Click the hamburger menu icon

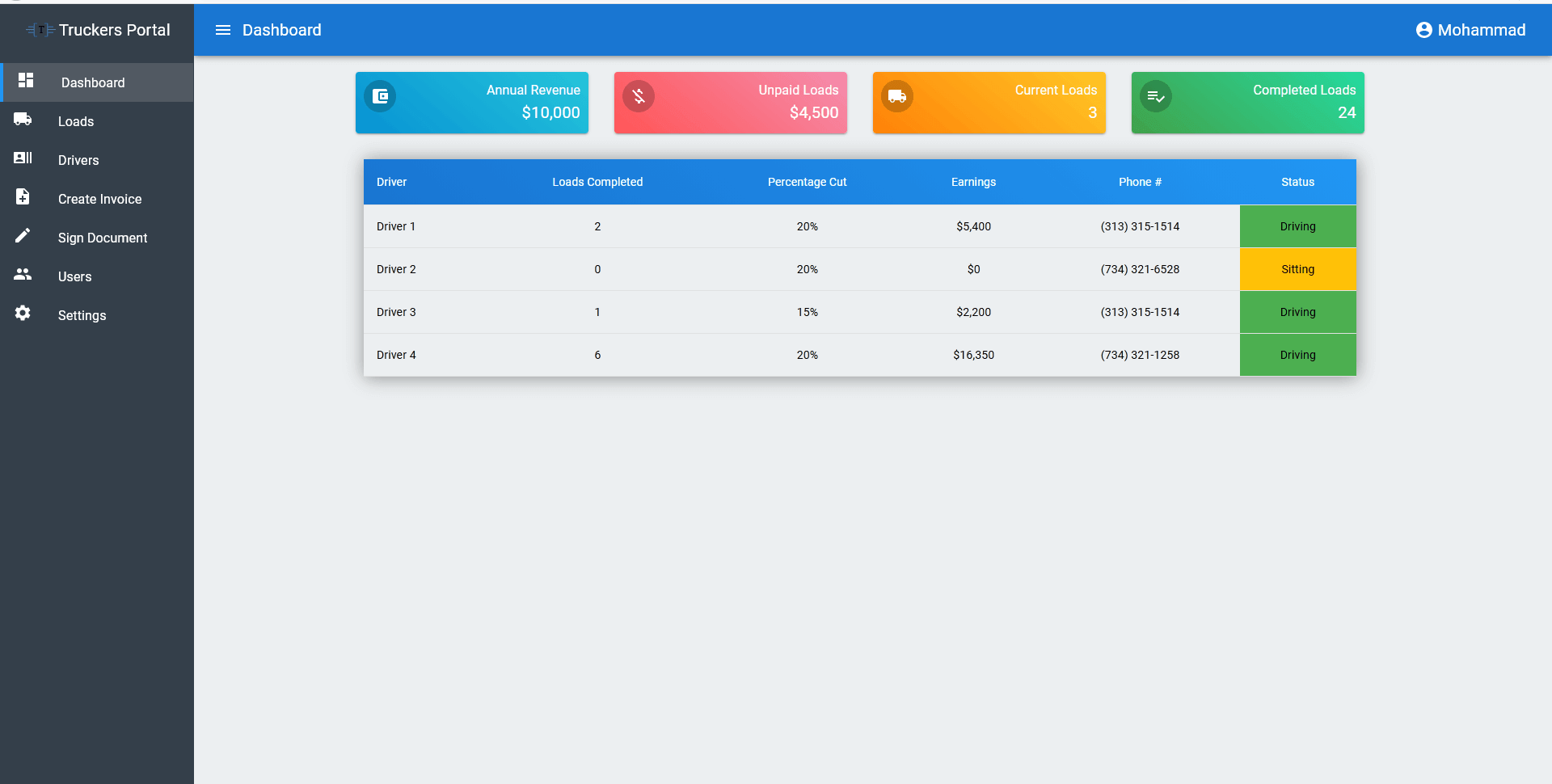(223, 30)
